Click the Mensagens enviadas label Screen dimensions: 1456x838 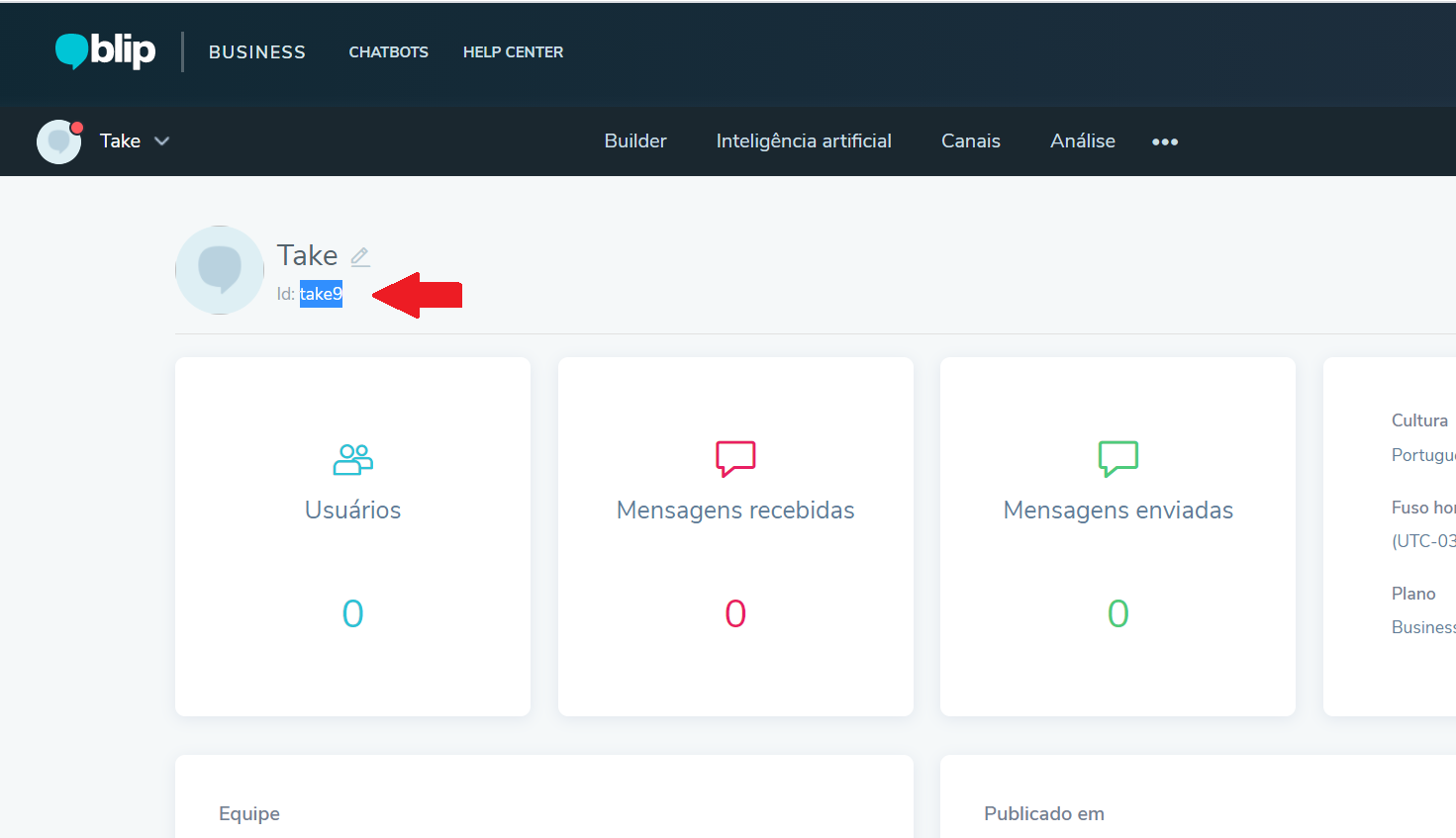(1118, 511)
